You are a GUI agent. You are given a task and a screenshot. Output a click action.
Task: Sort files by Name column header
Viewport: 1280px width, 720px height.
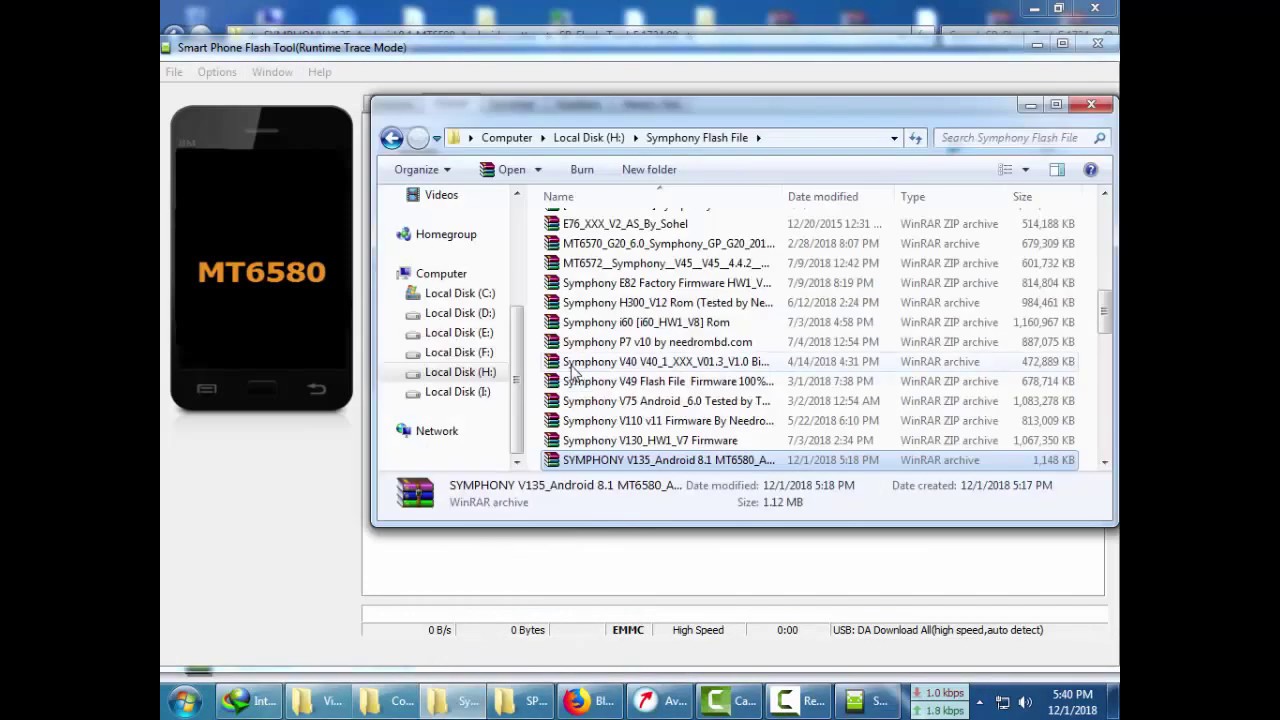pyautogui.click(x=558, y=197)
